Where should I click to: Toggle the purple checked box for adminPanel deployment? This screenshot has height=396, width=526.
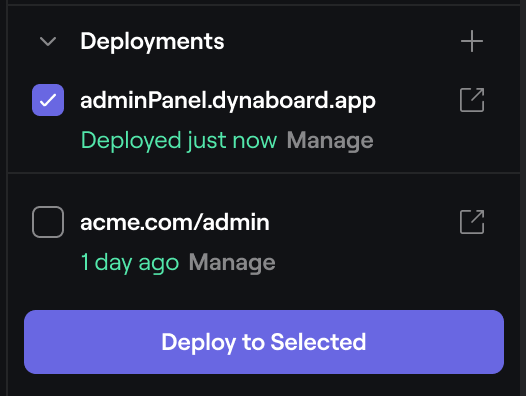point(48,100)
